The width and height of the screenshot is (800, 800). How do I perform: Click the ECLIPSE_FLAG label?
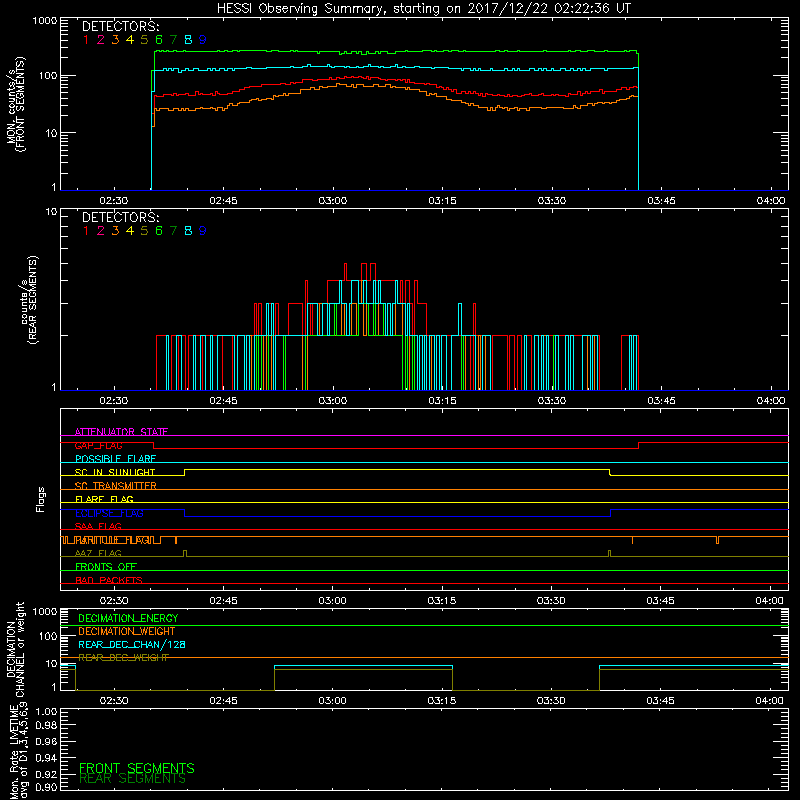point(109,513)
